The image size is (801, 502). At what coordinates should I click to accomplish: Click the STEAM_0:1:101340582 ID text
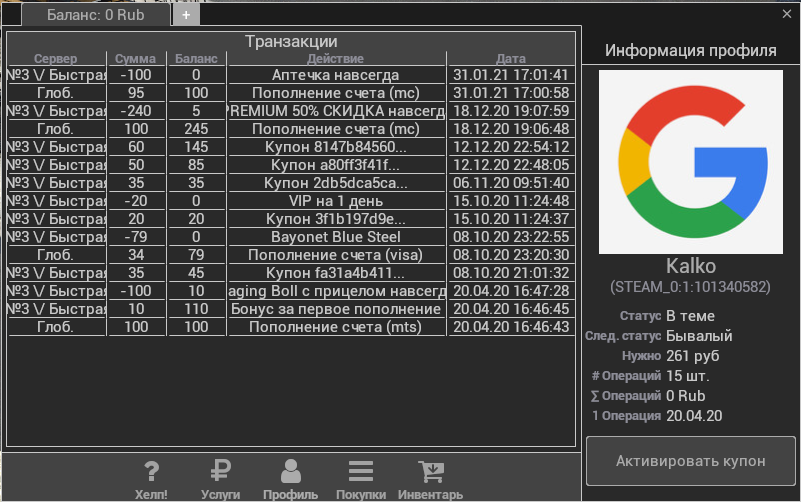coord(690,287)
